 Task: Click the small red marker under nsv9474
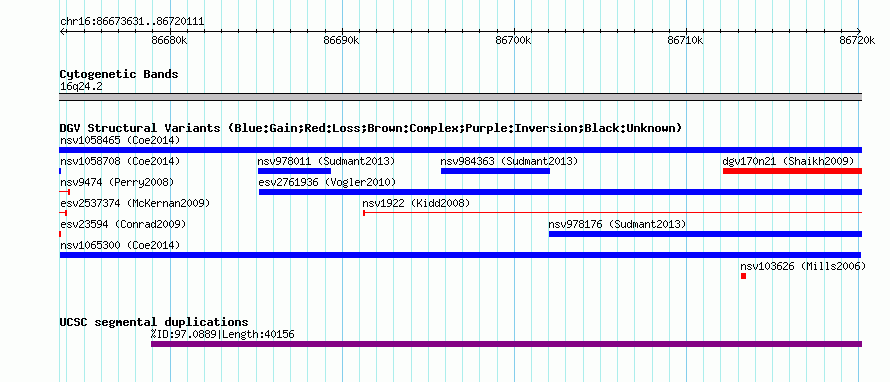pos(65,192)
